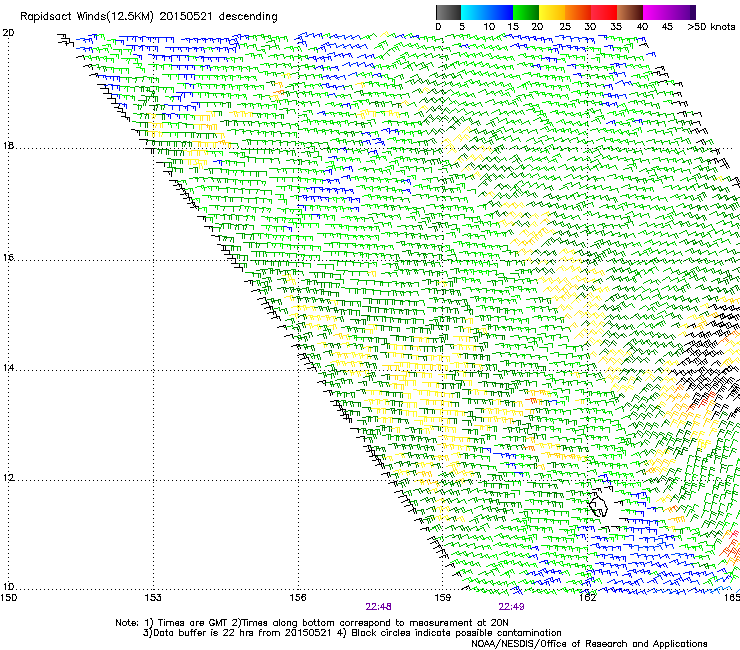Select the yellow 20-25 knots legend swatch
Screen dimensions: 740x650
(552, 12)
